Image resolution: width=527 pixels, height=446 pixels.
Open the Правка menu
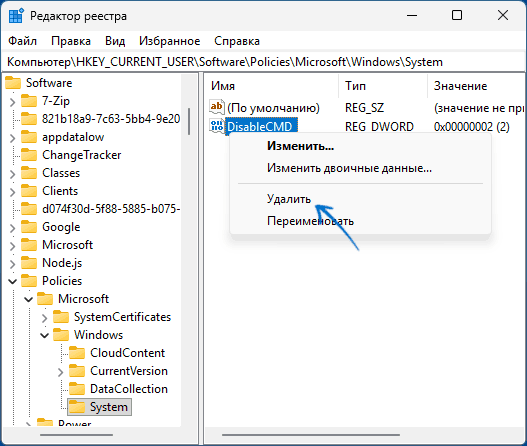(71, 41)
